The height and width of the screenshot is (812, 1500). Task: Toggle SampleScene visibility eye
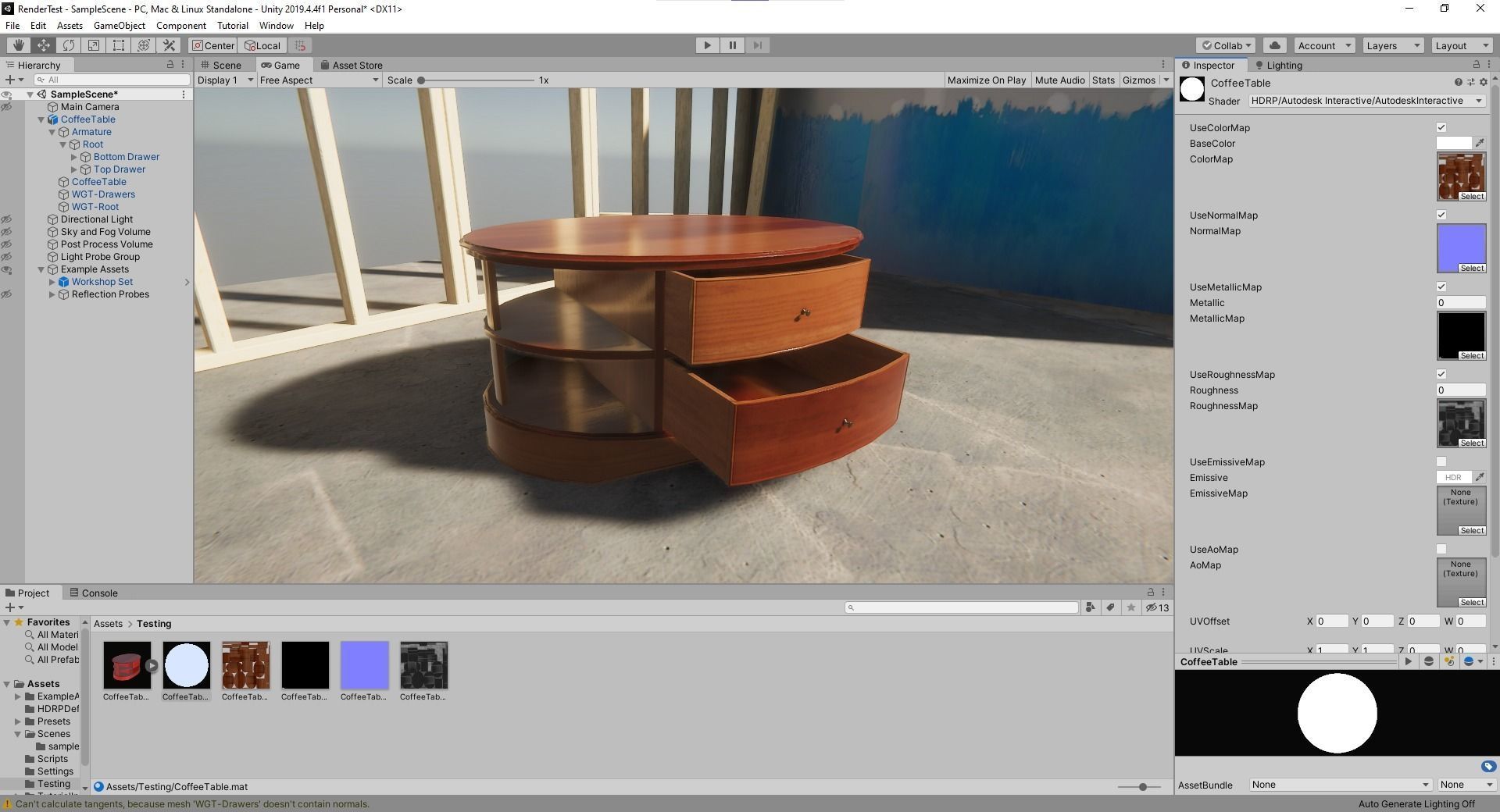click(6, 94)
